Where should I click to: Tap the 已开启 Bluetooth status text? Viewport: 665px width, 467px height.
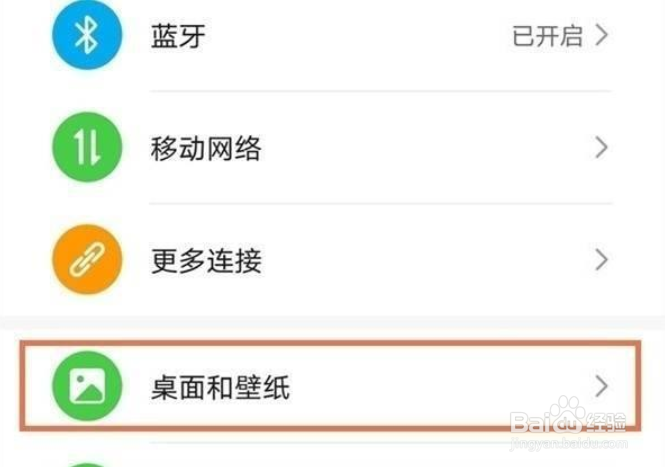[x=546, y=37]
